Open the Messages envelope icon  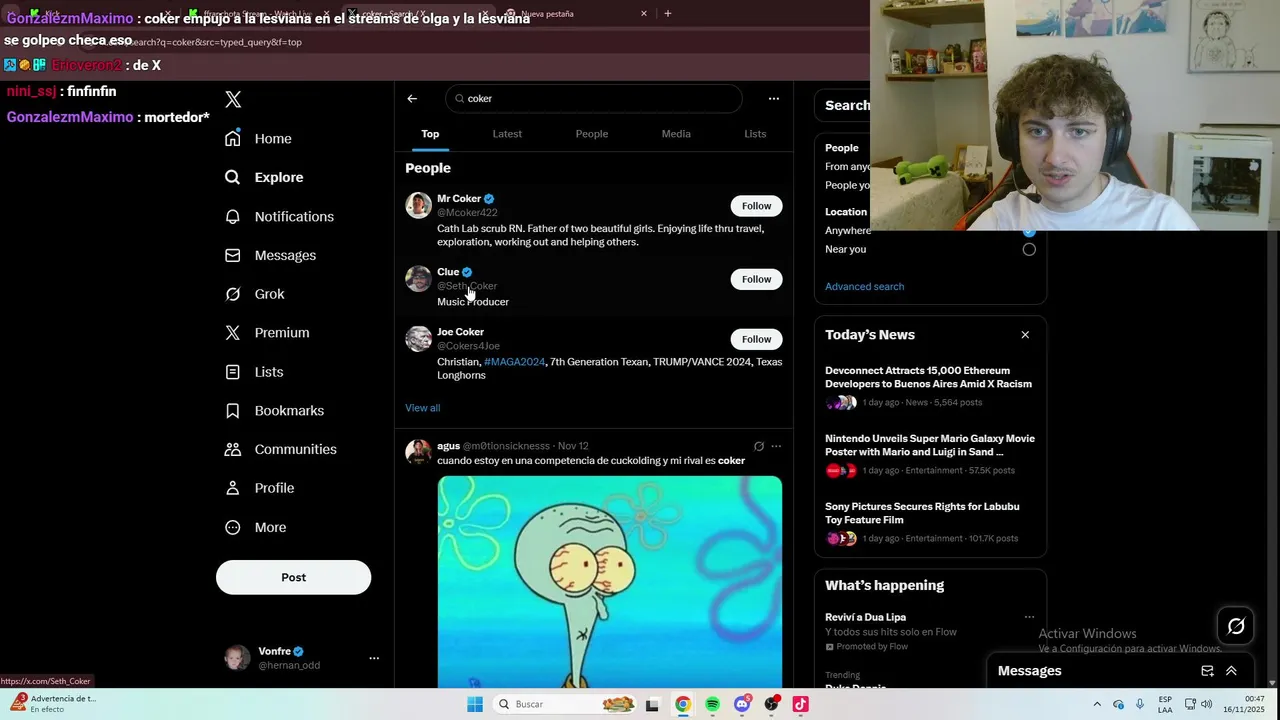(x=233, y=255)
